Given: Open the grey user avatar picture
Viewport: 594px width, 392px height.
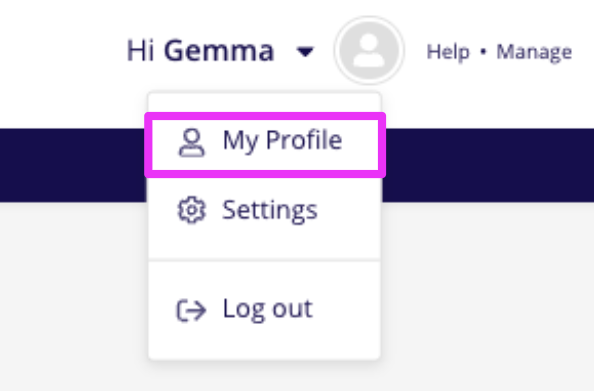Looking at the screenshot, I should pyautogui.click(x=369, y=50).
